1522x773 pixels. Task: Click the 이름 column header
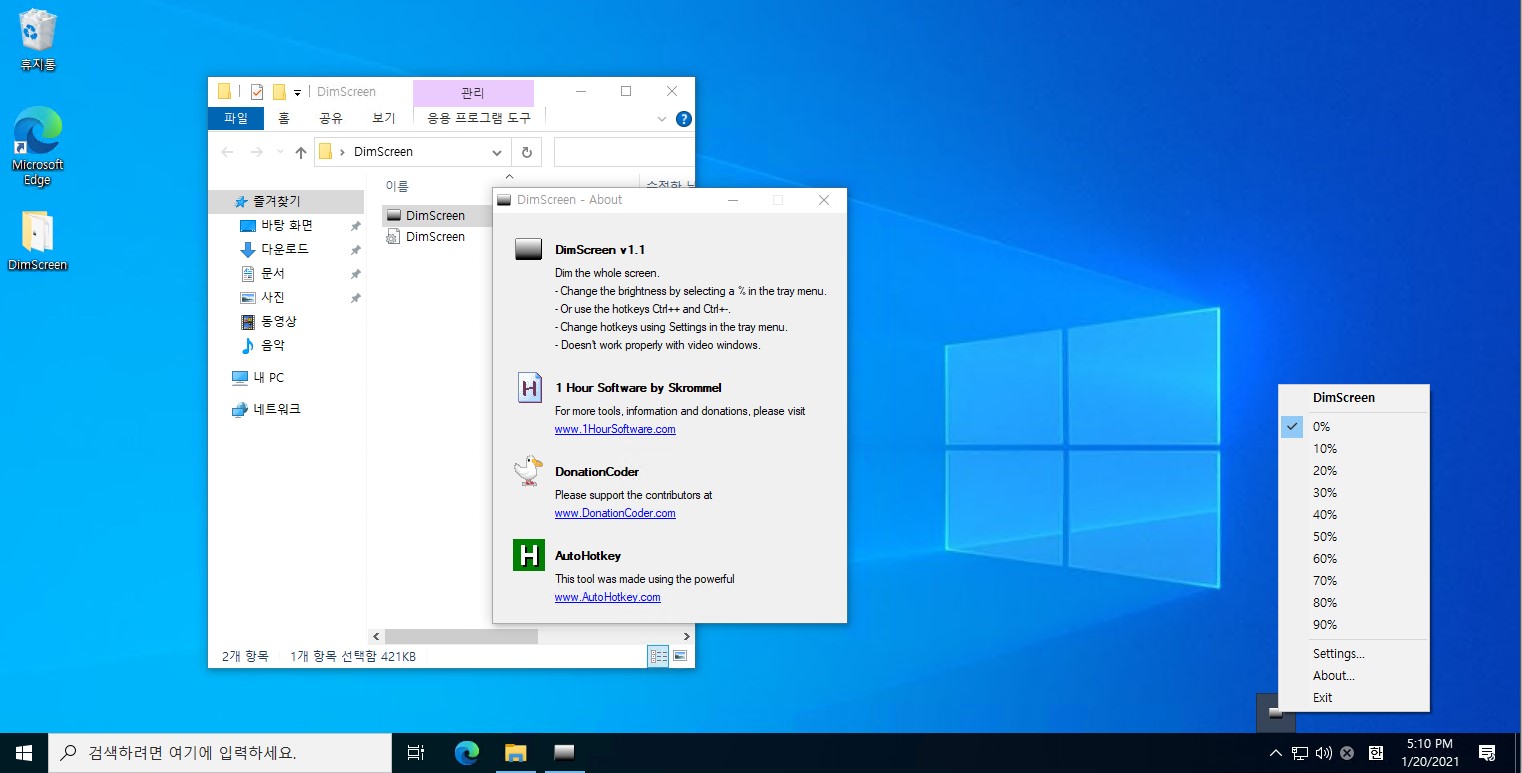[397, 186]
